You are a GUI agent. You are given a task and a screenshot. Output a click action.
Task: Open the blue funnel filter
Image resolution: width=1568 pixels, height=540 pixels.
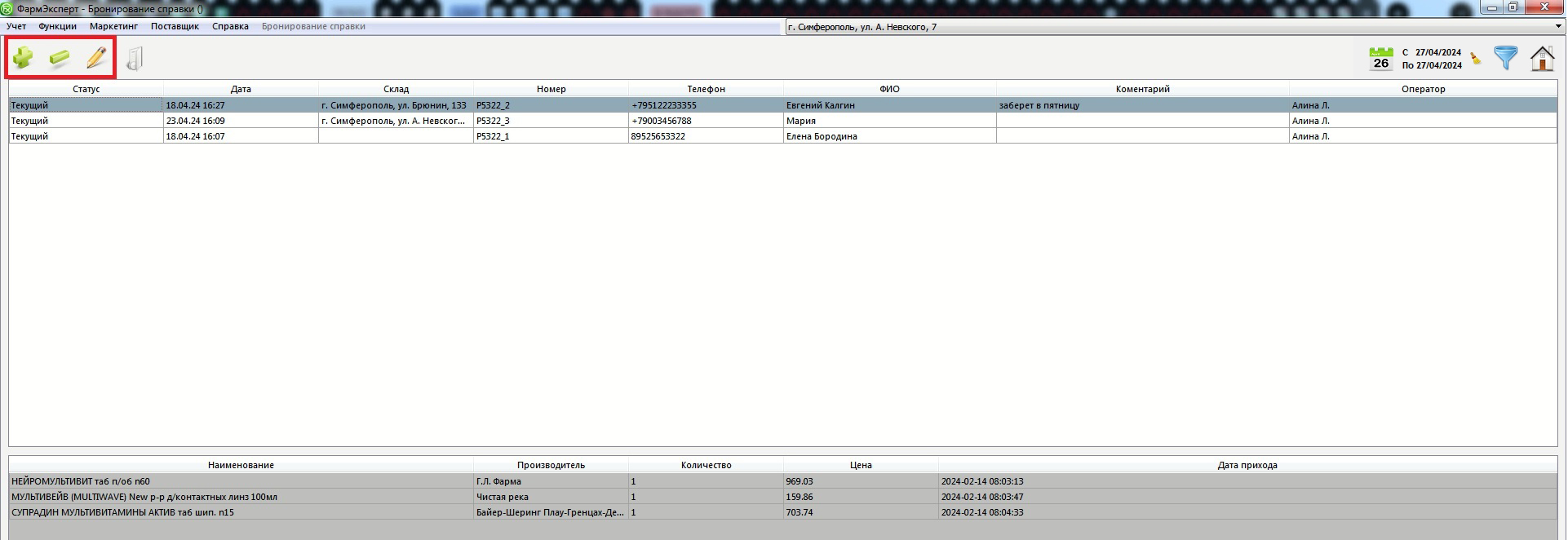tap(1505, 58)
